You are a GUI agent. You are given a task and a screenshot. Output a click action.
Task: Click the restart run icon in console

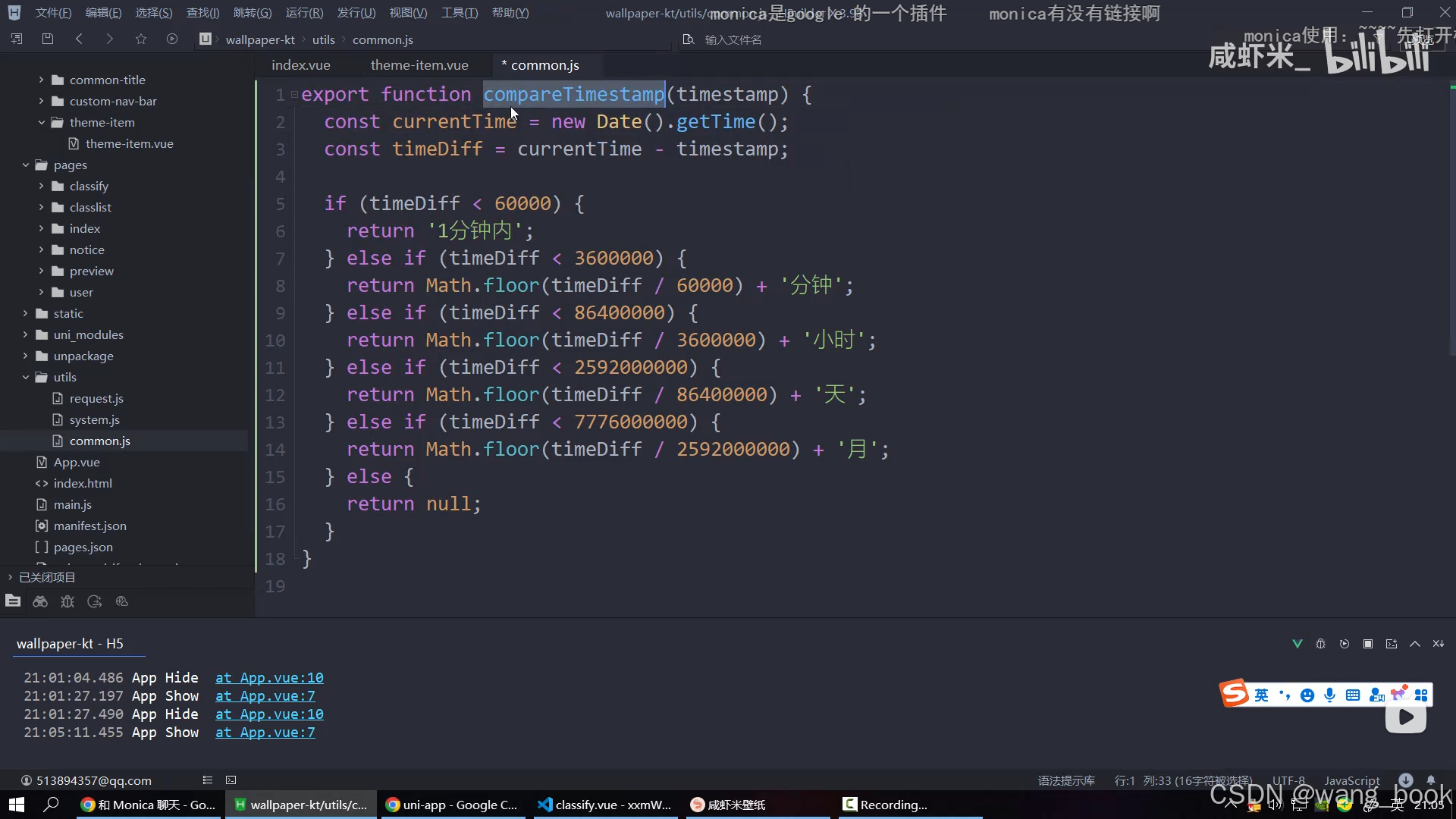[1345, 644]
